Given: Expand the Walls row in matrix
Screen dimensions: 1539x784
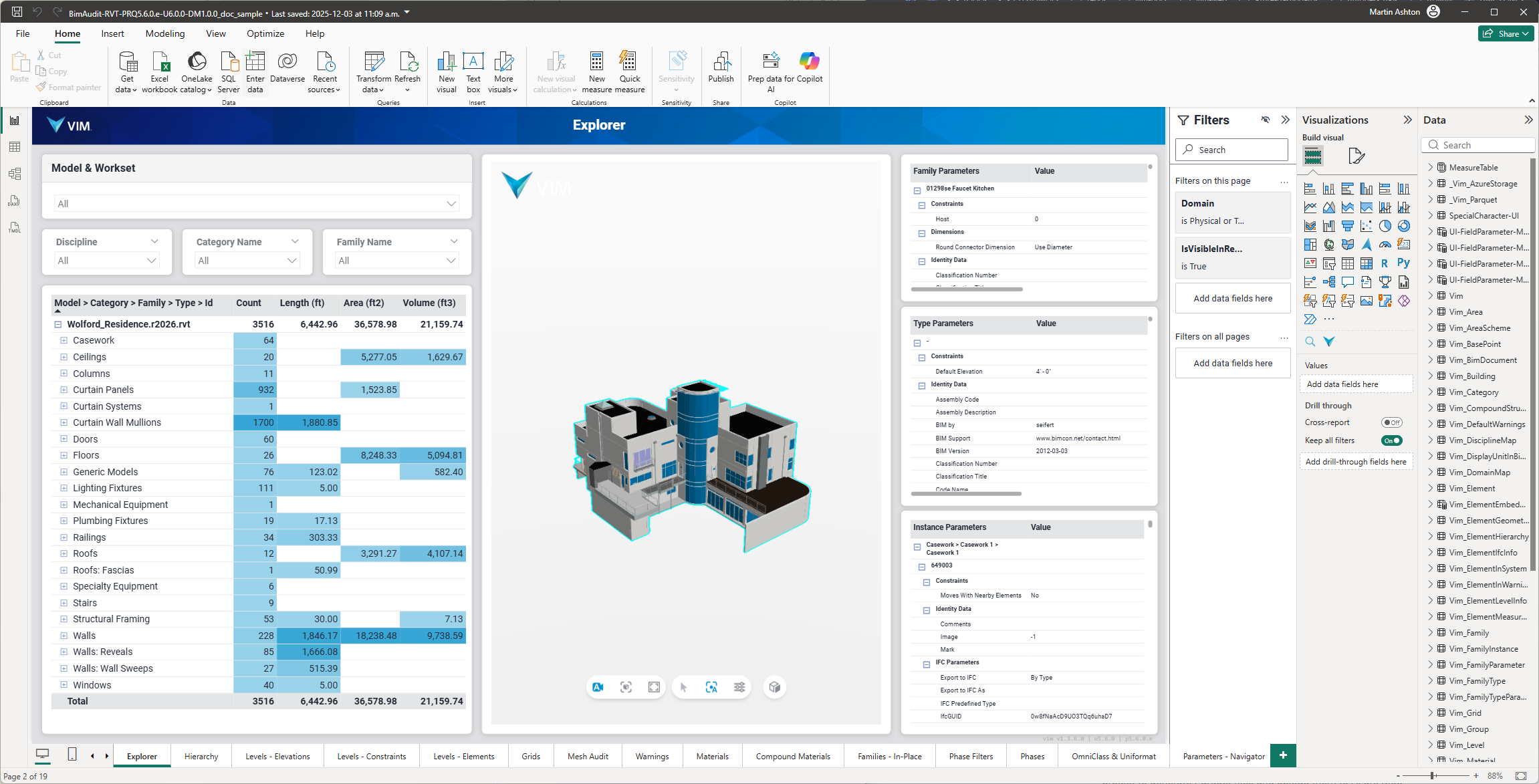Looking at the screenshot, I should (64, 636).
